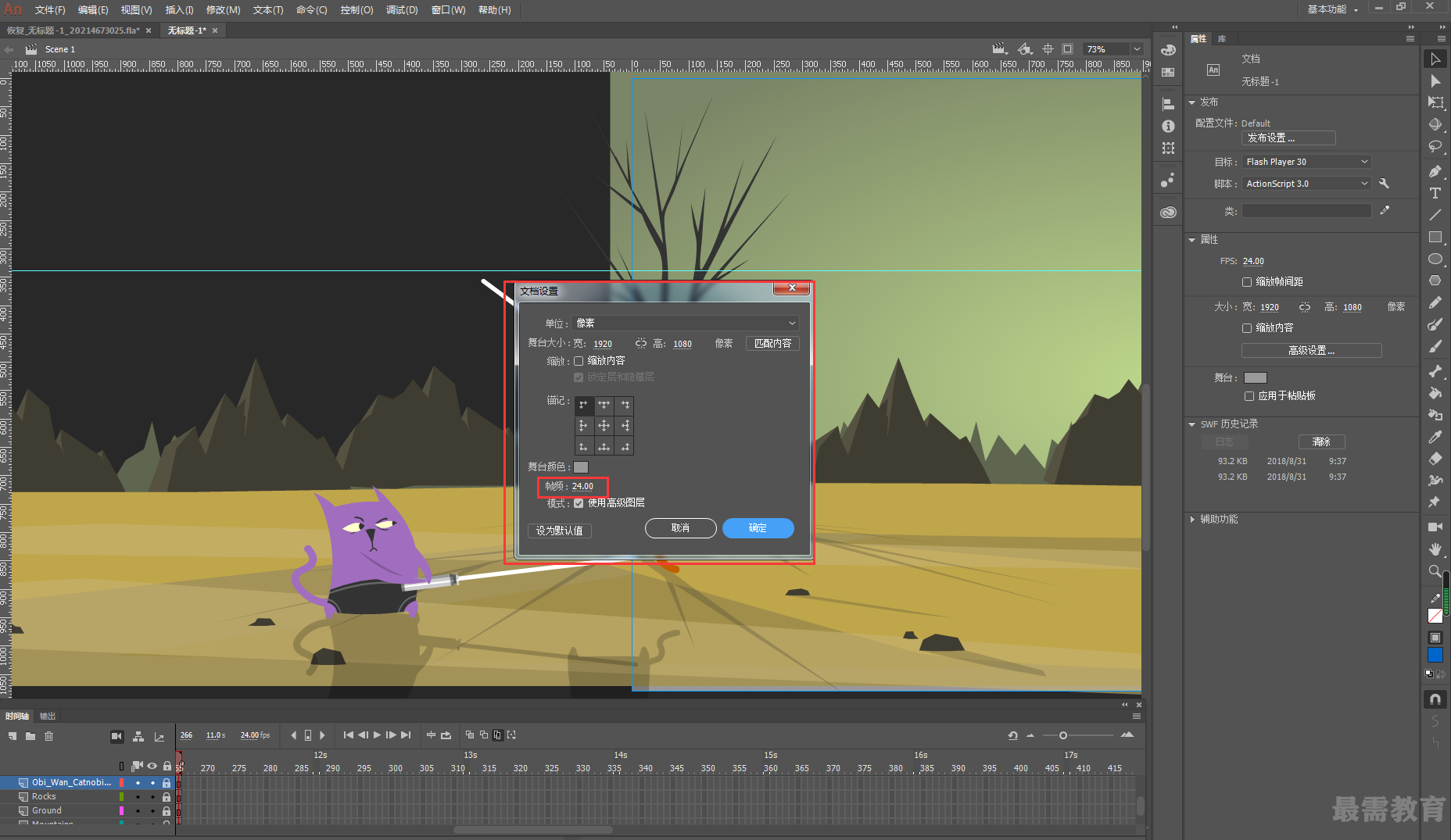
Task: Toggle lock on the Ground layer
Action: pos(166,811)
